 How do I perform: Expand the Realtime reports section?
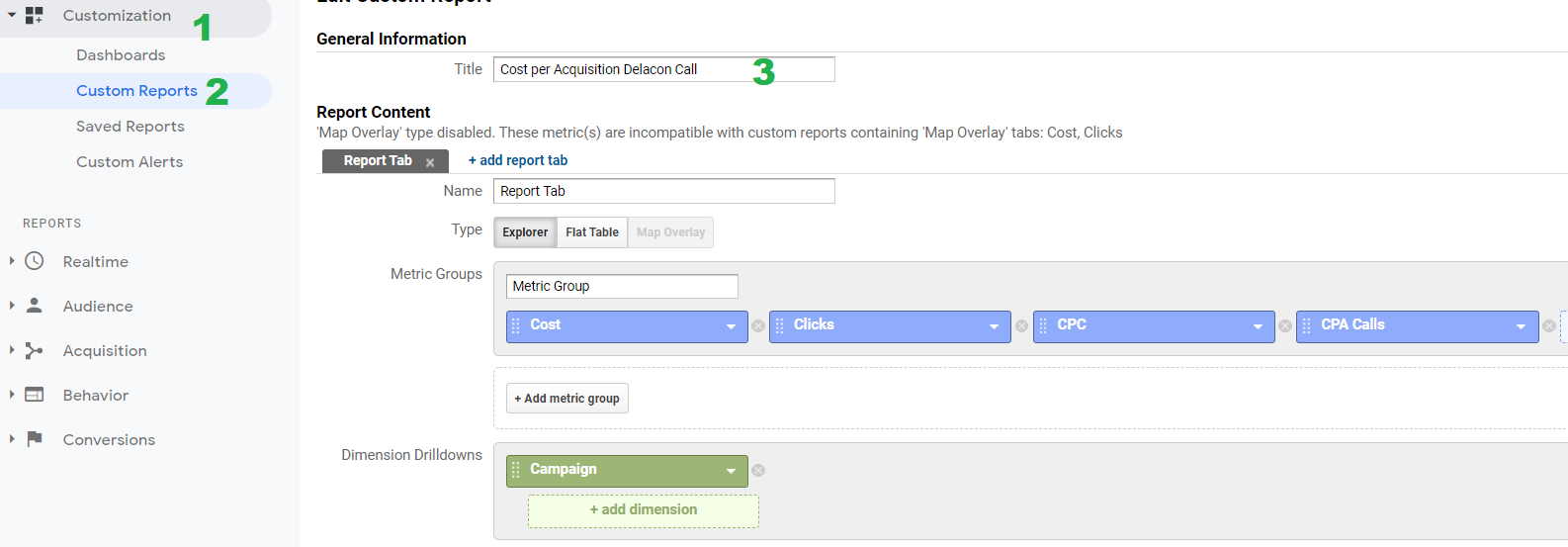coord(12,261)
